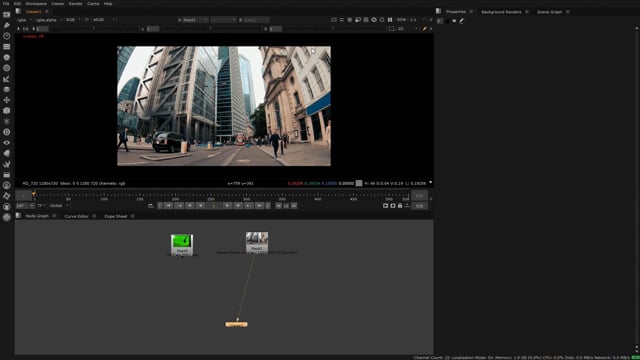Switch to the Dope Sheet tab

pos(116,216)
